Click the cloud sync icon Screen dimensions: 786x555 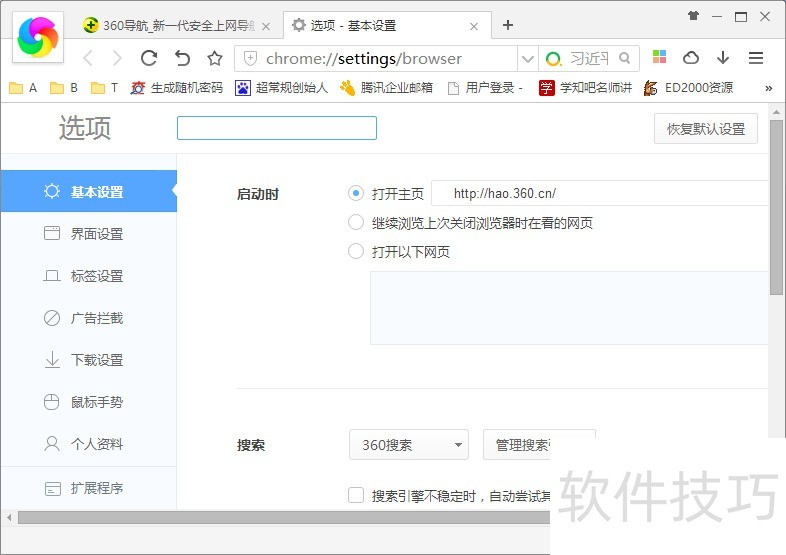pos(691,58)
